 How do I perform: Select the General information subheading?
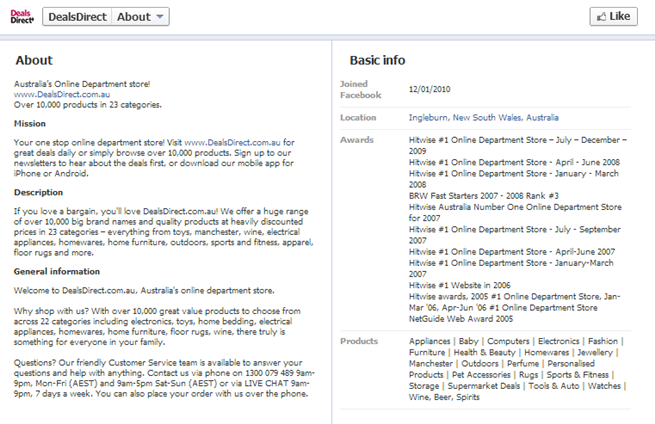[57, 272]
